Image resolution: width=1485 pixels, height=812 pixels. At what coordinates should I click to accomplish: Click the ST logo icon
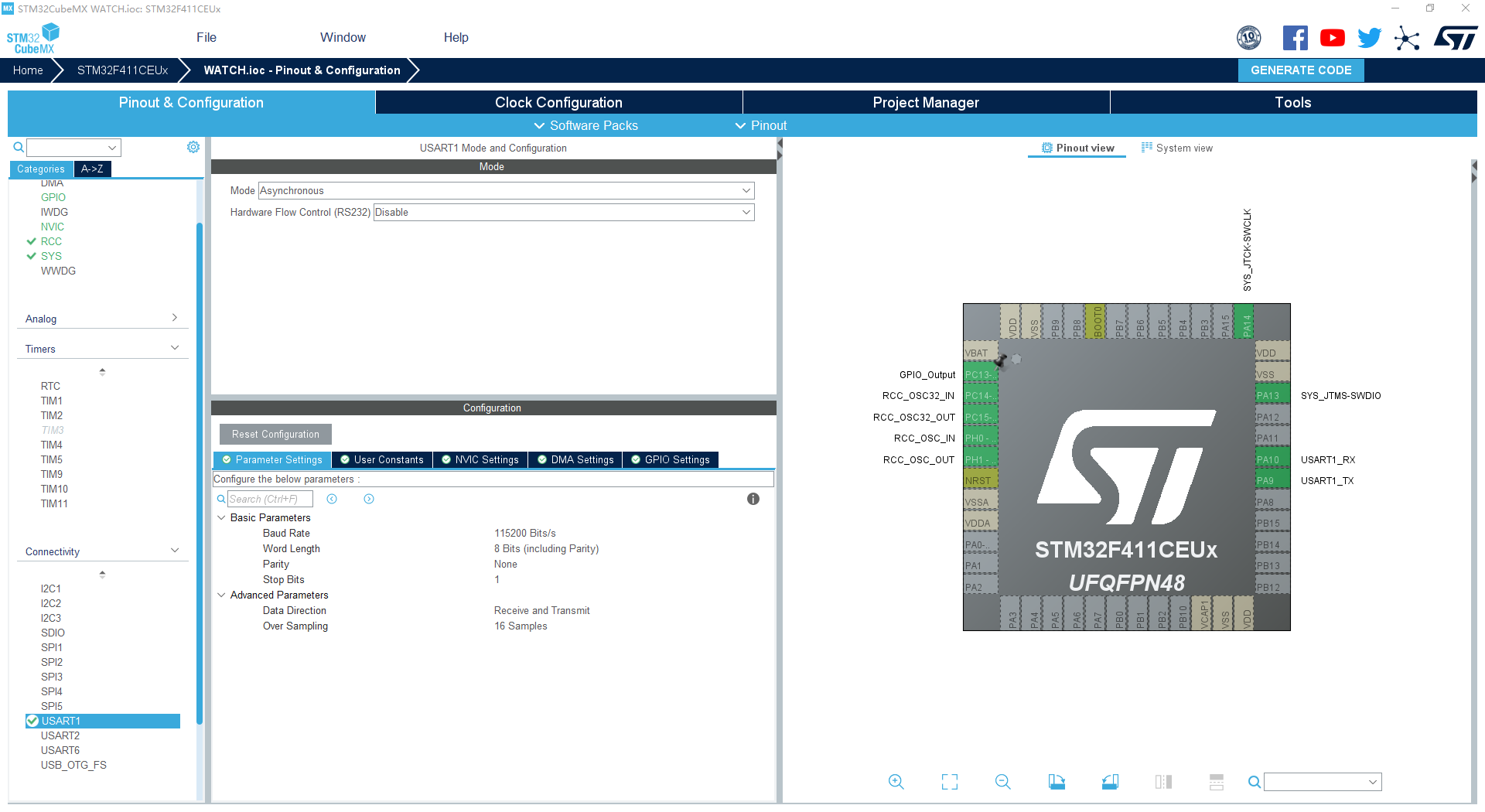pyautogui.click(x=1455, y=38)
